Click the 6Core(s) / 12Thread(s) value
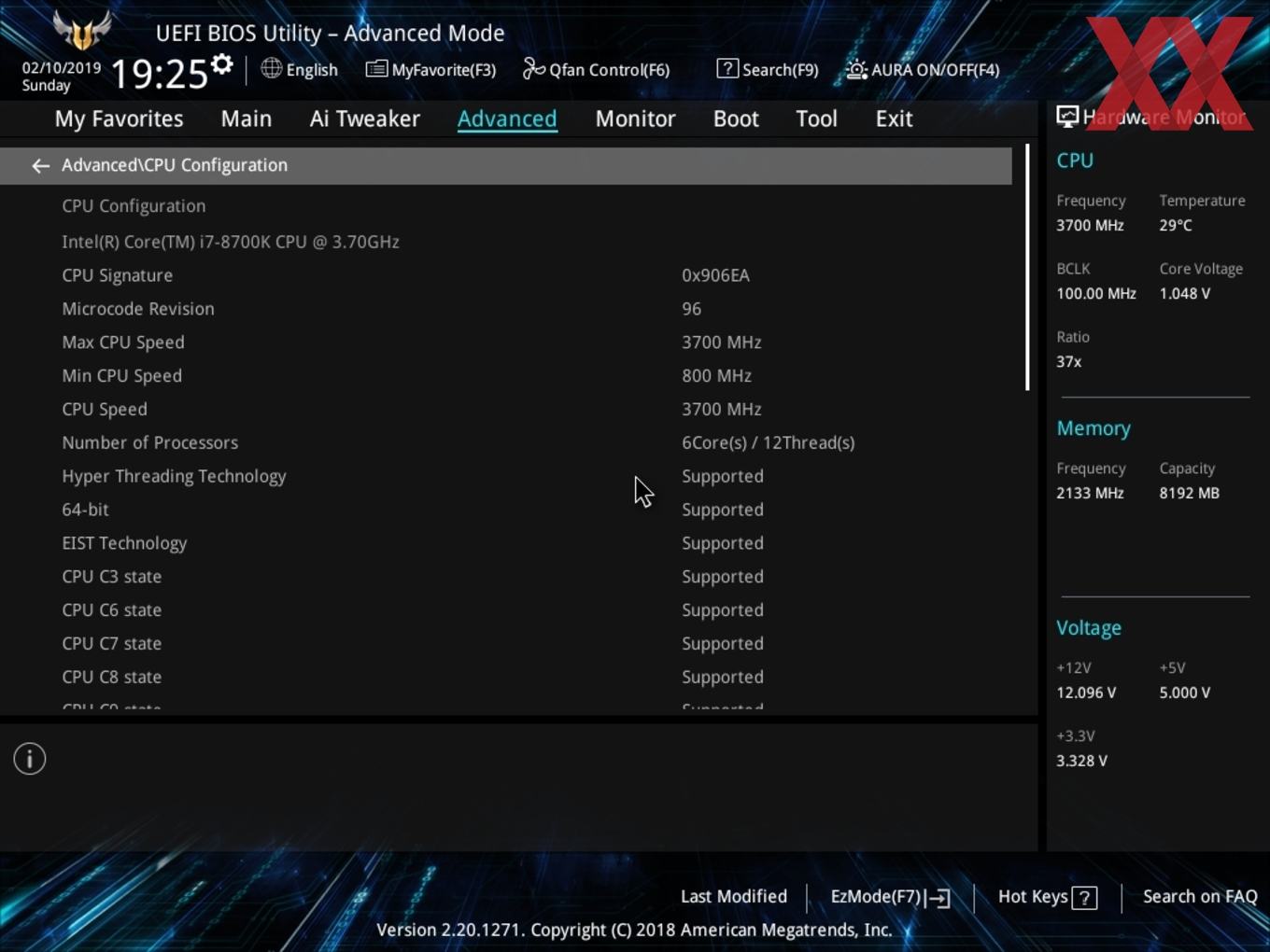1270x952 pixels. tap(768, 443)
